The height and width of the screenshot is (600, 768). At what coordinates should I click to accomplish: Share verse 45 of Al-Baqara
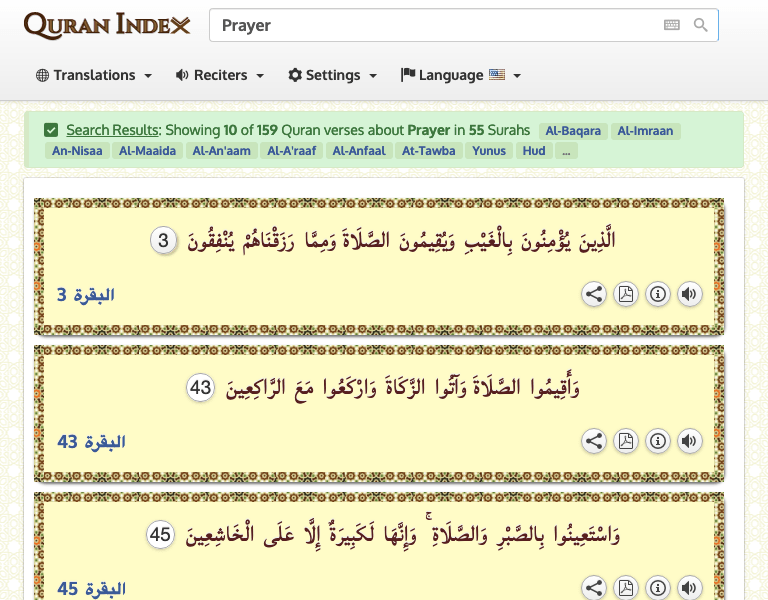click(594, 588)
